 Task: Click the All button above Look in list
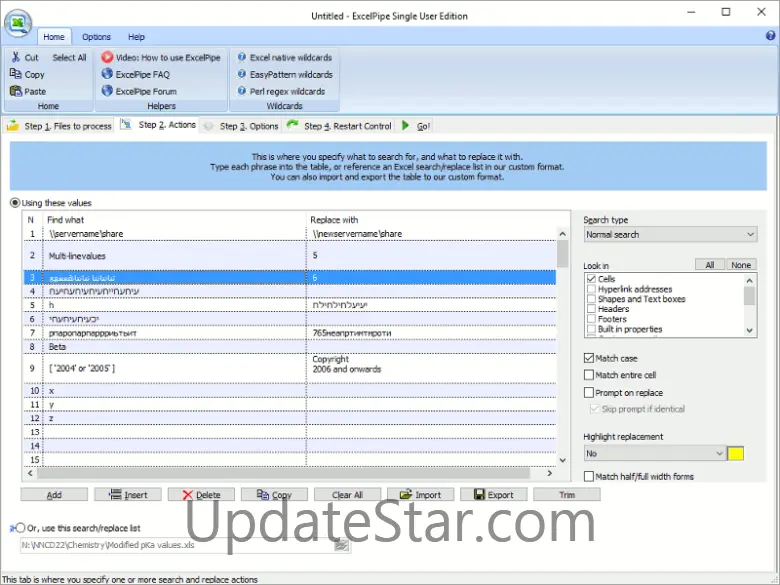point(710,265)
